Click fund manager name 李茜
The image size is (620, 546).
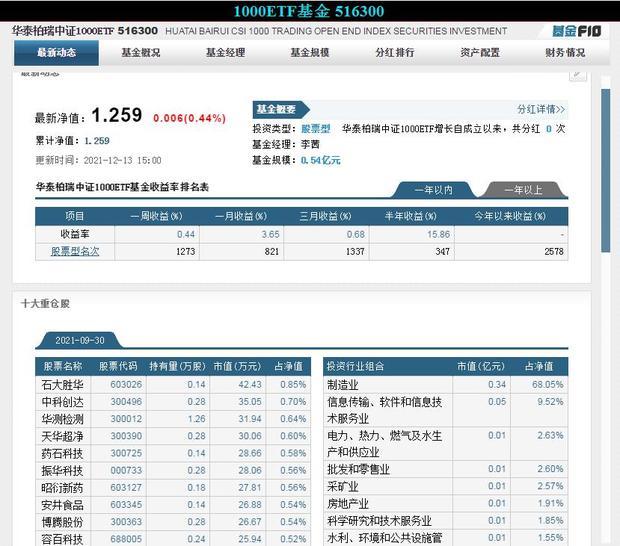click(x=310, y=144)
